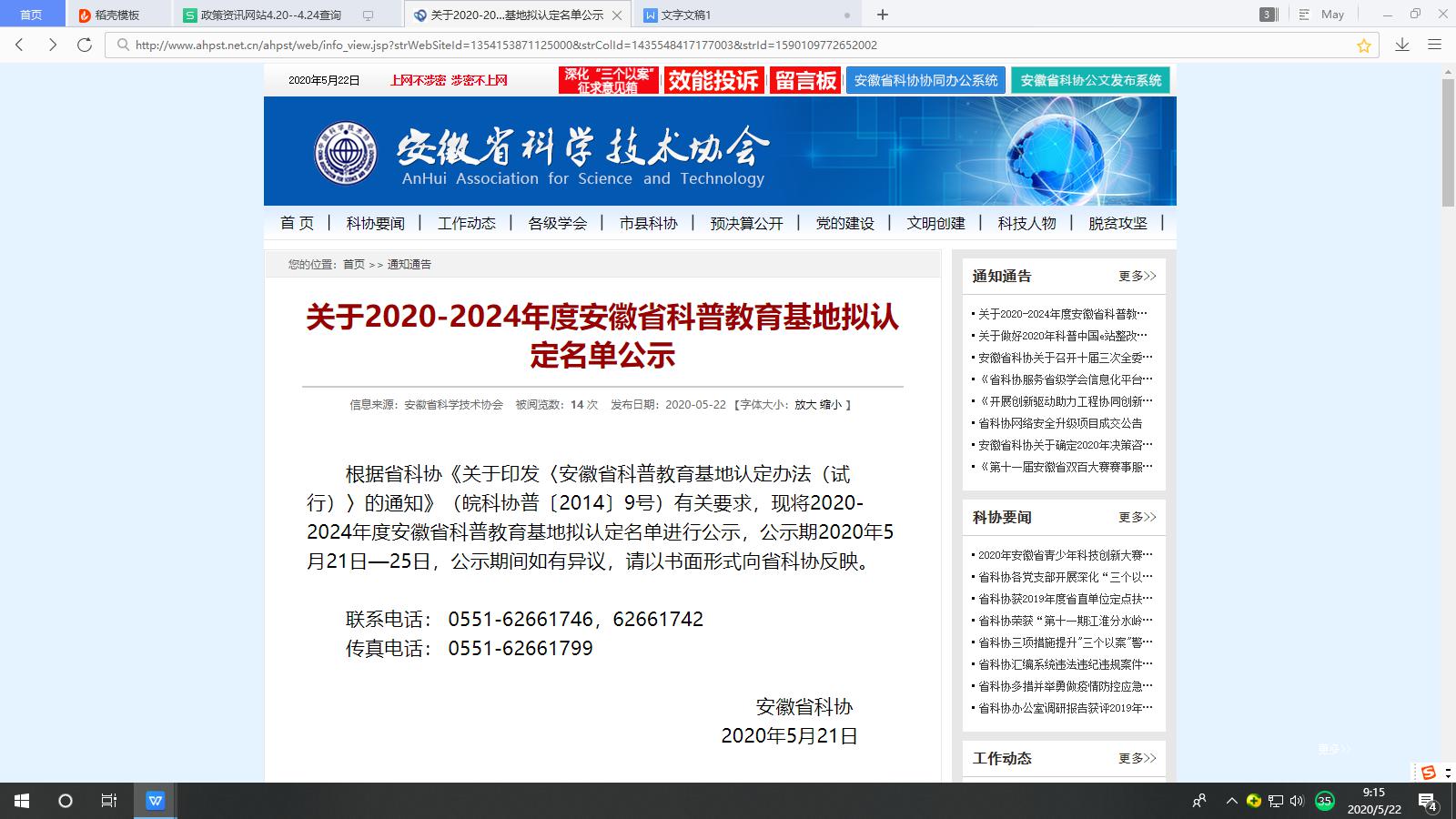The height and width of the screenshot is (819, 1456).
Task: Show hidden system tray icons
Action: click(1231, 801)
